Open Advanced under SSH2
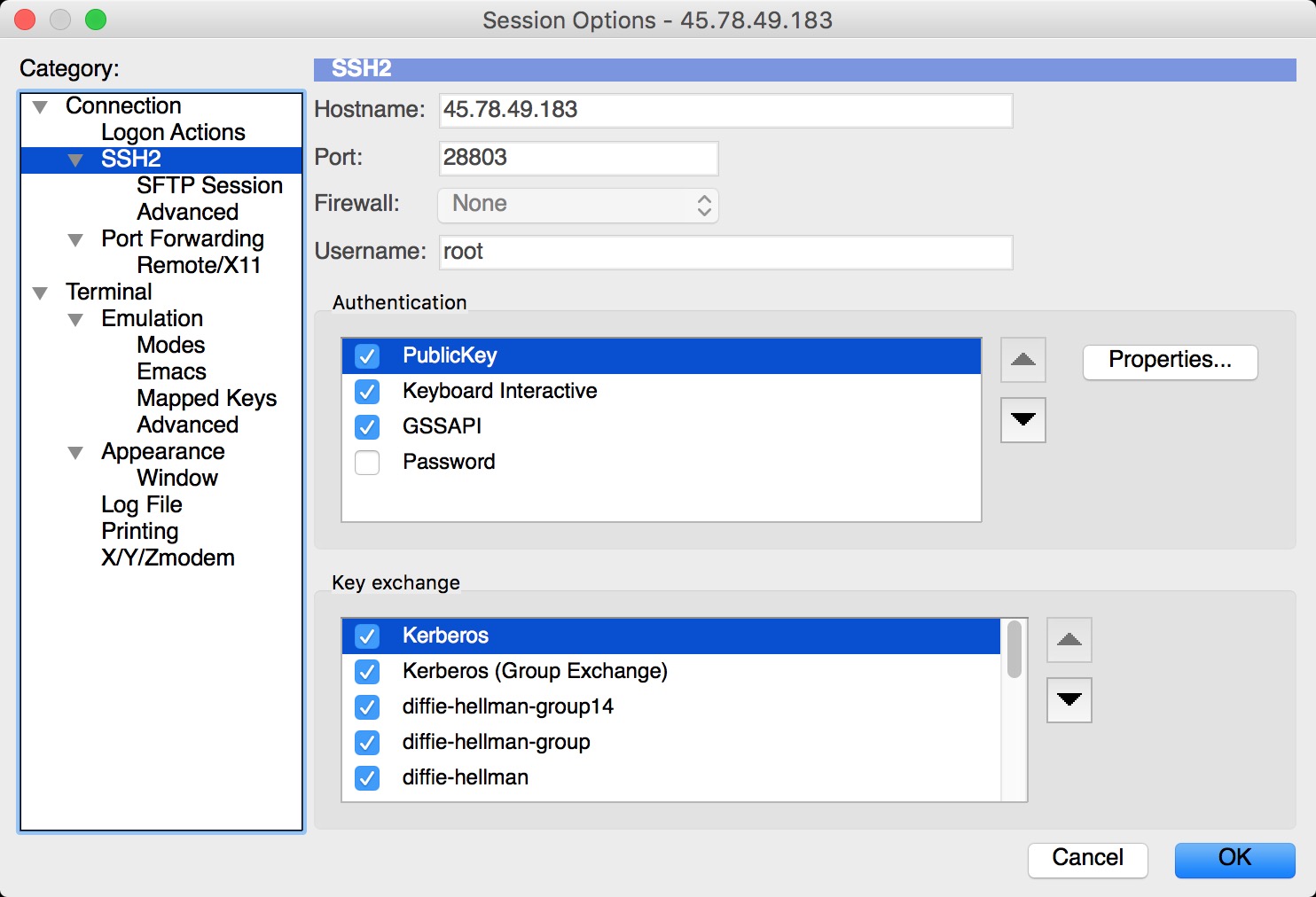Viewport: 1316px width, 897px height. (x=188, y=212)
